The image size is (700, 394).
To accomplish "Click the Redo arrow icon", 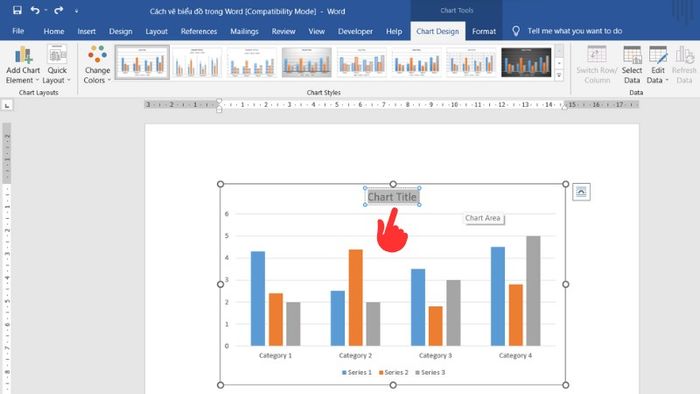I will pos(58,10).
